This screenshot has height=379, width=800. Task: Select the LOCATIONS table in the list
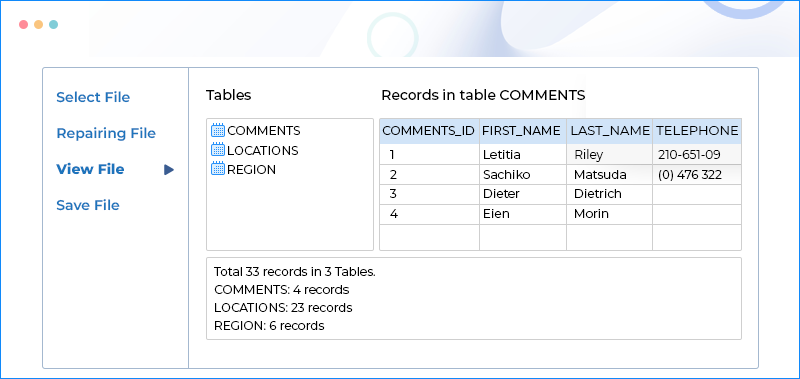[263, 150]
